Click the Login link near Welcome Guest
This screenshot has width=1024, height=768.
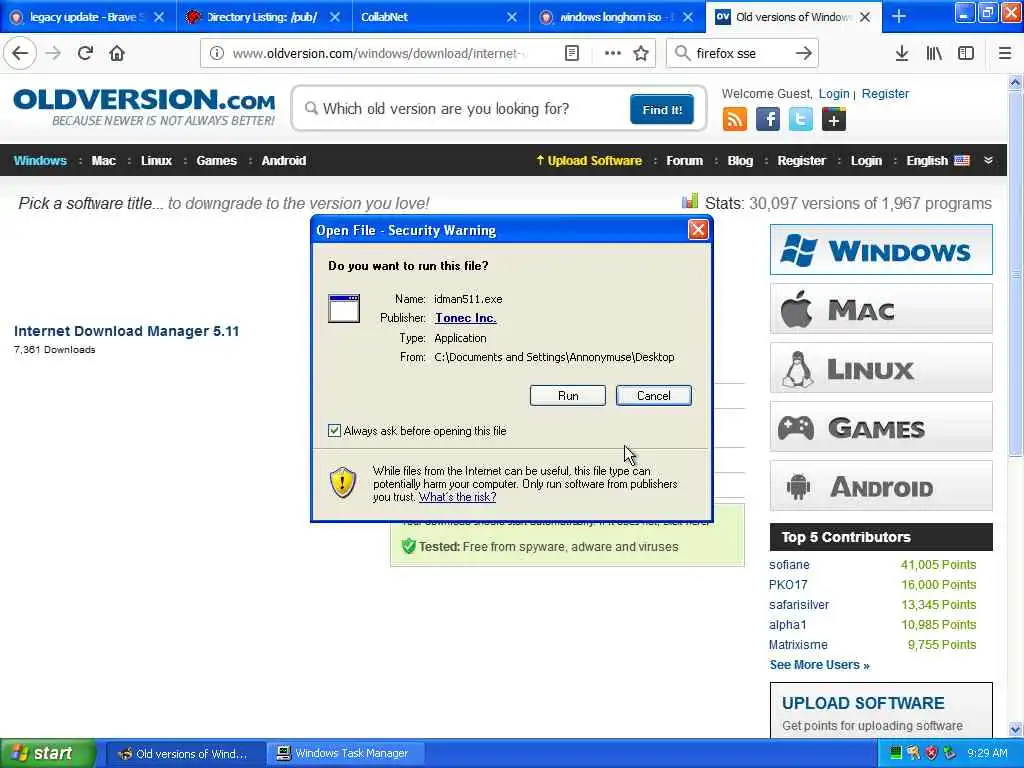pyautogui.click(x=834, y=93)
